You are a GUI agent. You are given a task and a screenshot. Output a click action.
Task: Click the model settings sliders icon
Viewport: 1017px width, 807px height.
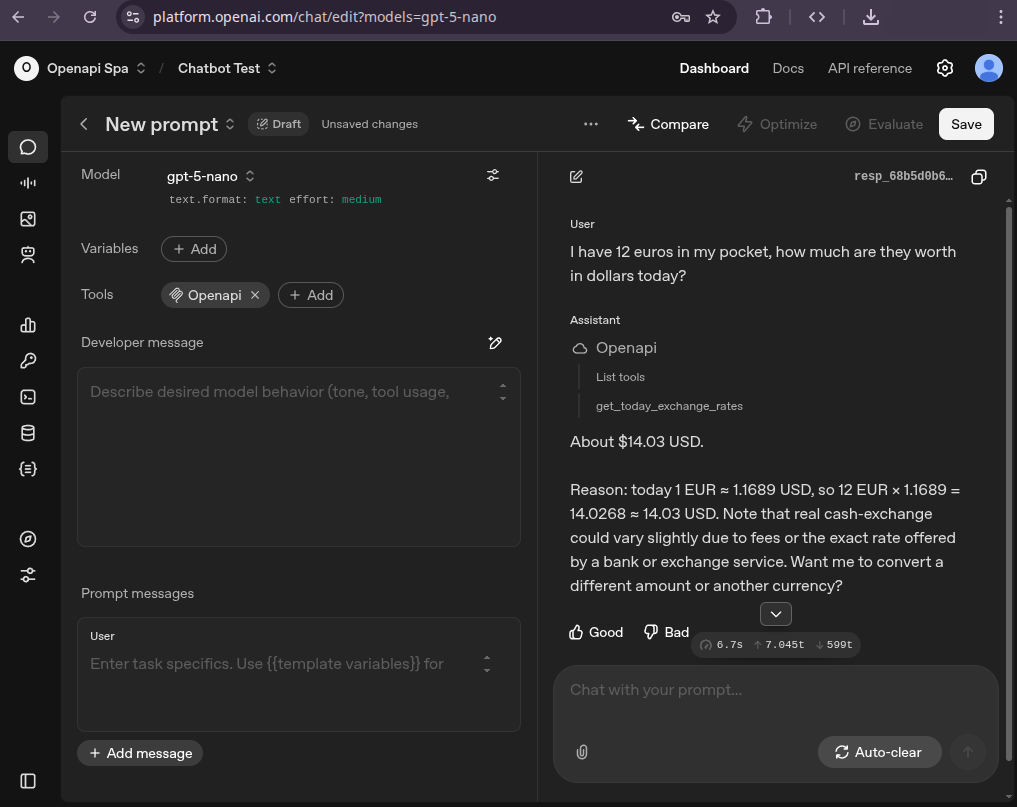click(x=493, y=175)
